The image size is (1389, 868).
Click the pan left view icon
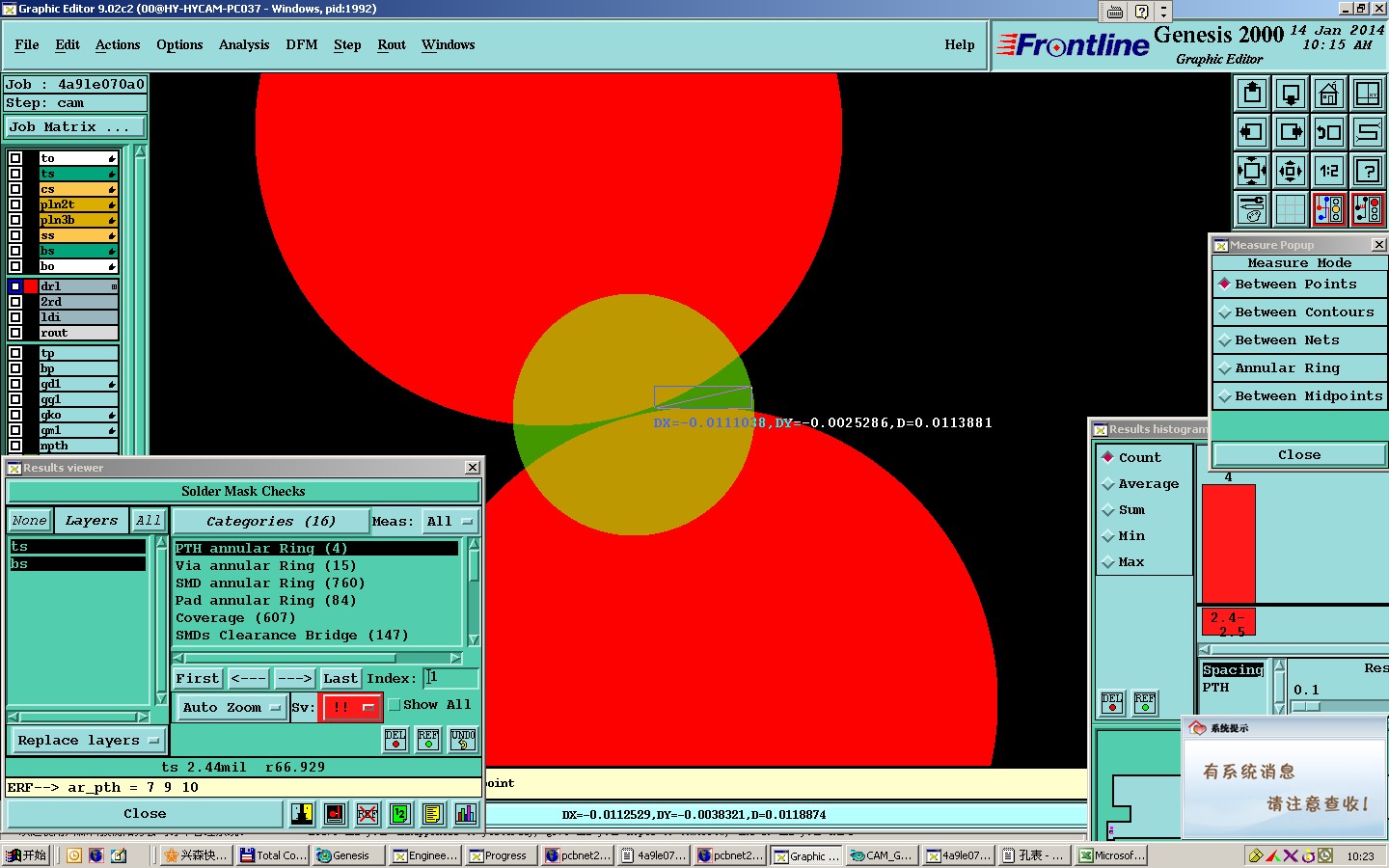(x=1252, y=132)
